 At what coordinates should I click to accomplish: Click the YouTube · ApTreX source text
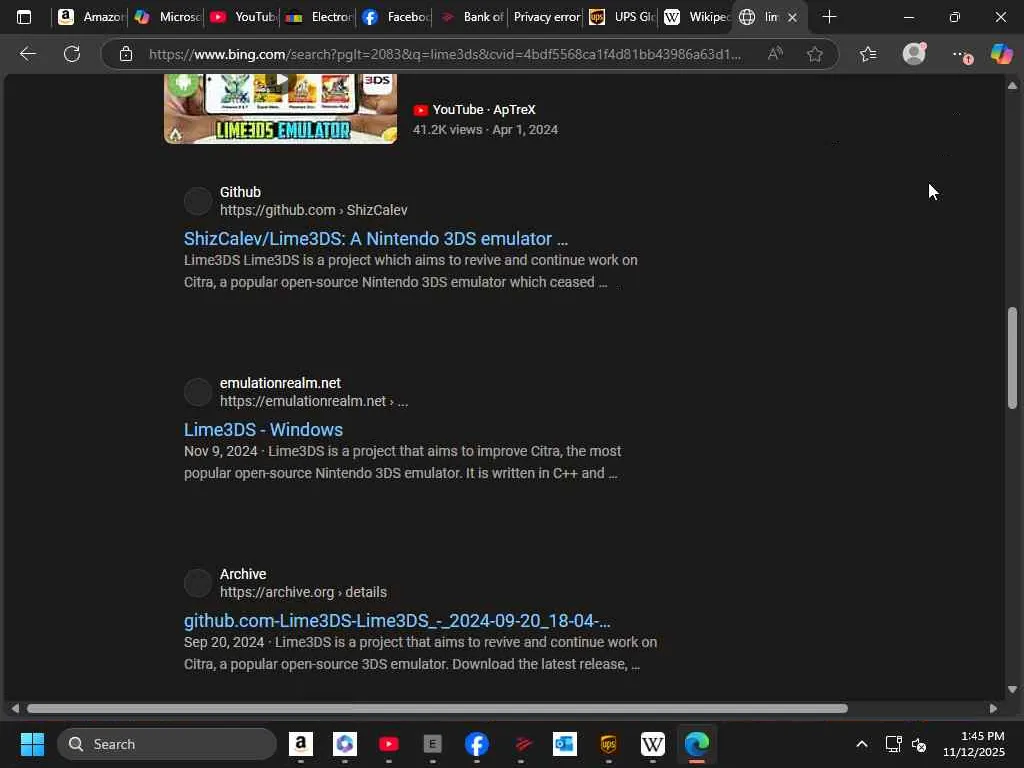[x=484, y=110]
